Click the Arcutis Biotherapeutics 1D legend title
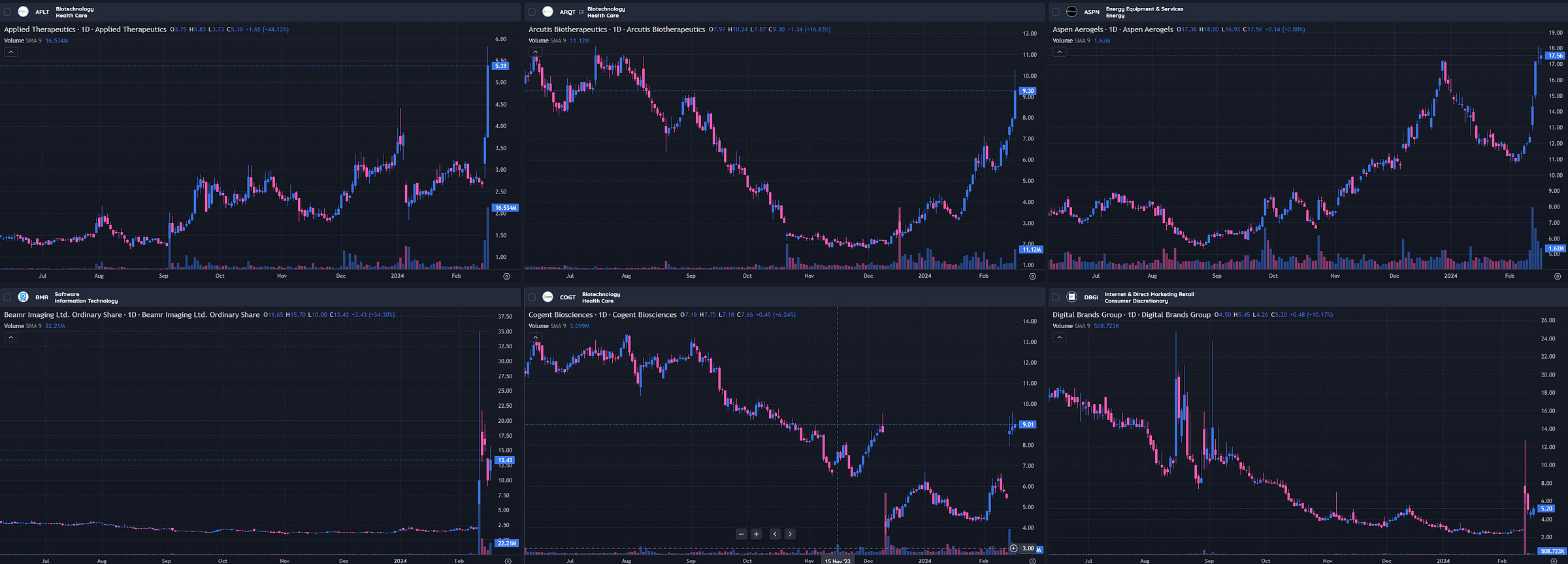The width and height of the screenshot is (1568, 564). [617, 29]
